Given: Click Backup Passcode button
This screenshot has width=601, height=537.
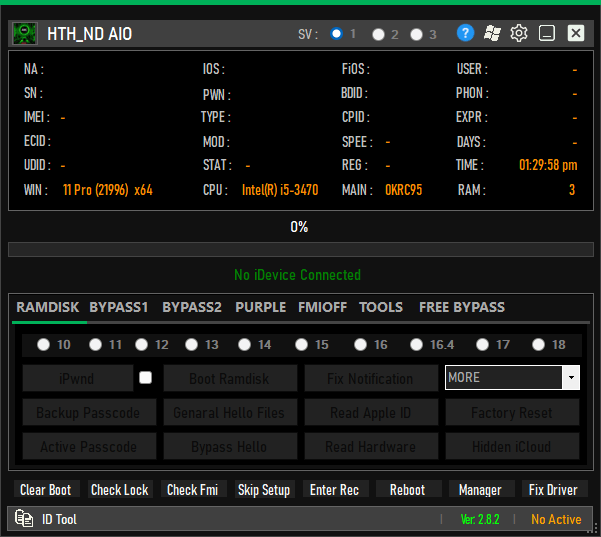Looking at the screenshot, I should coord(89,412).
